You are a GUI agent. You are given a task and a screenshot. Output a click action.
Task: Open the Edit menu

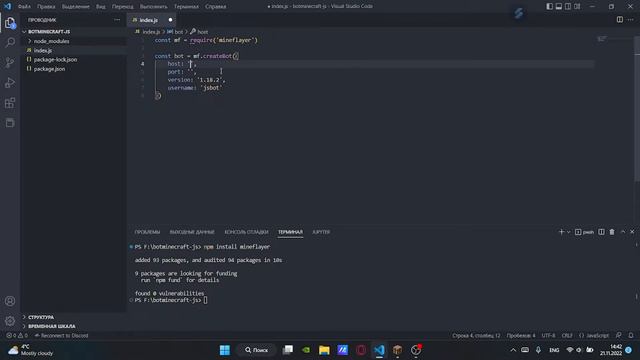pos(46,7)
